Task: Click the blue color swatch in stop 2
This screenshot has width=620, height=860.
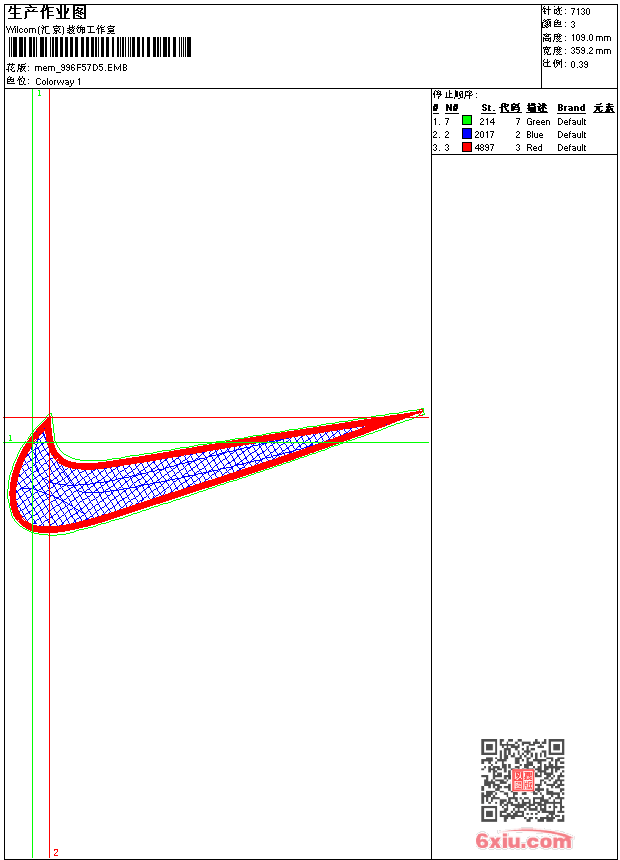Action: coord(467,133)
